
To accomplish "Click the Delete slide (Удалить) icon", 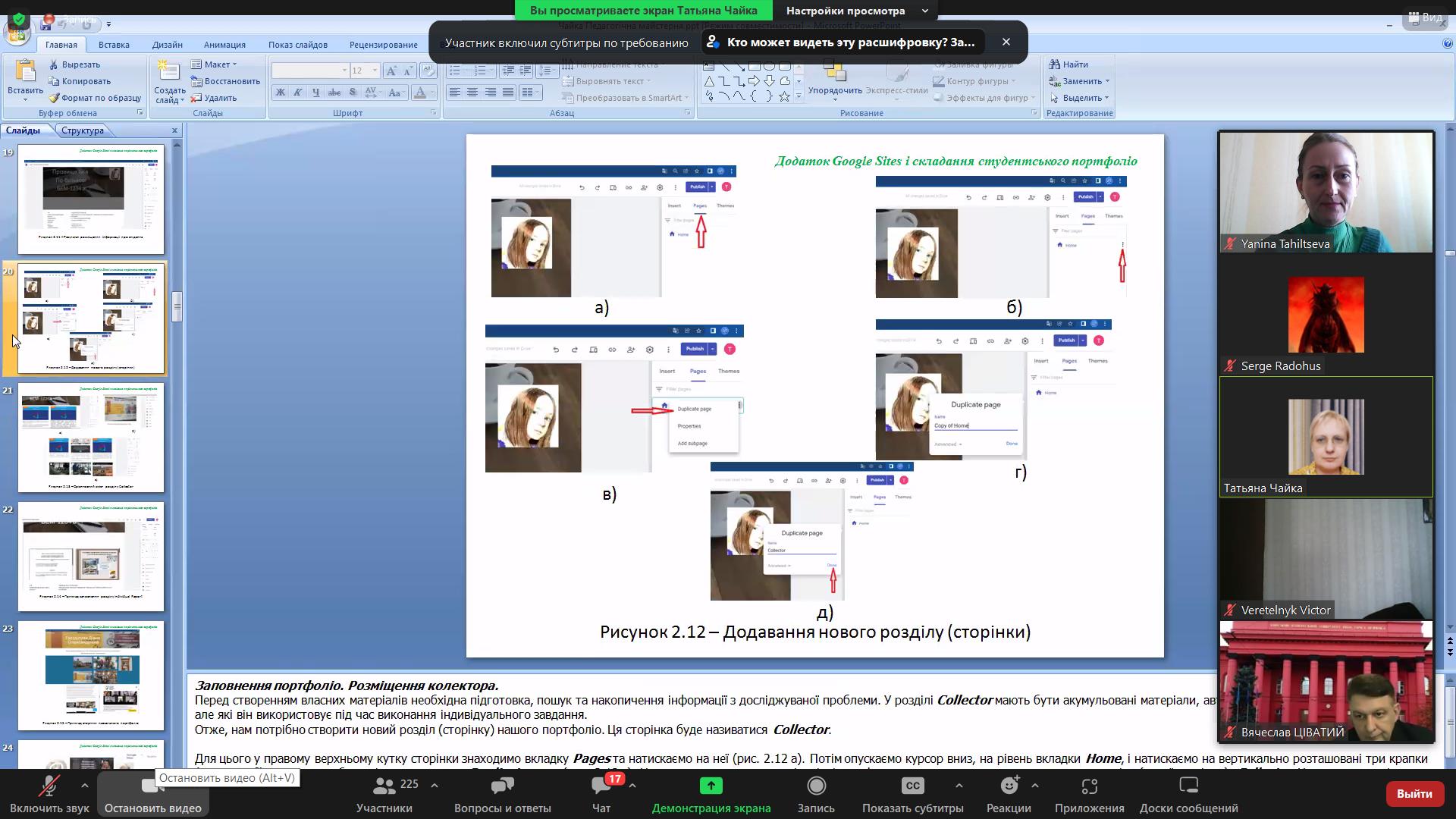I will pos(196,98).
